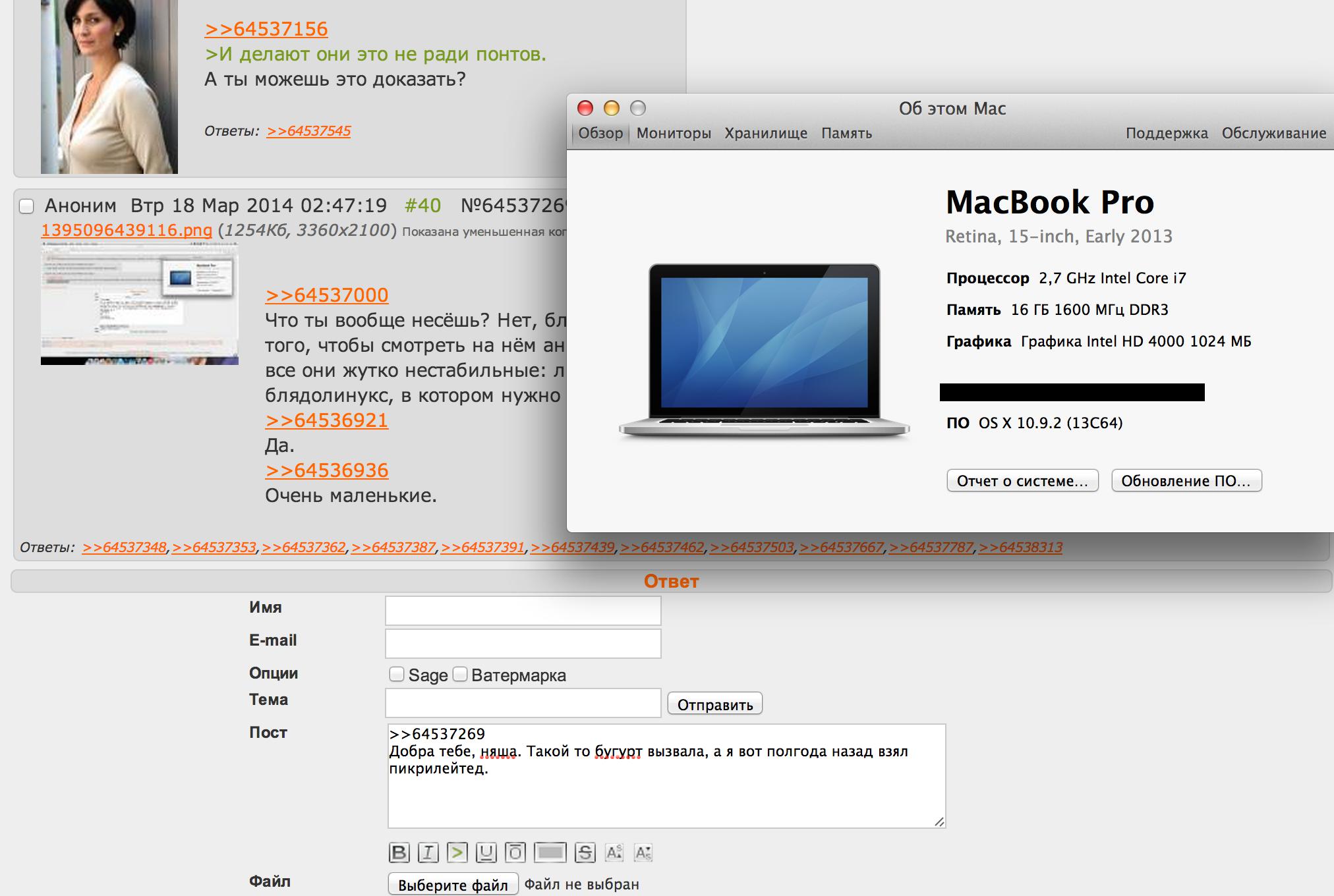Insert green quote arrow markup
The width and height of the screenshot is (1334, 896).
tap(457, 853)
